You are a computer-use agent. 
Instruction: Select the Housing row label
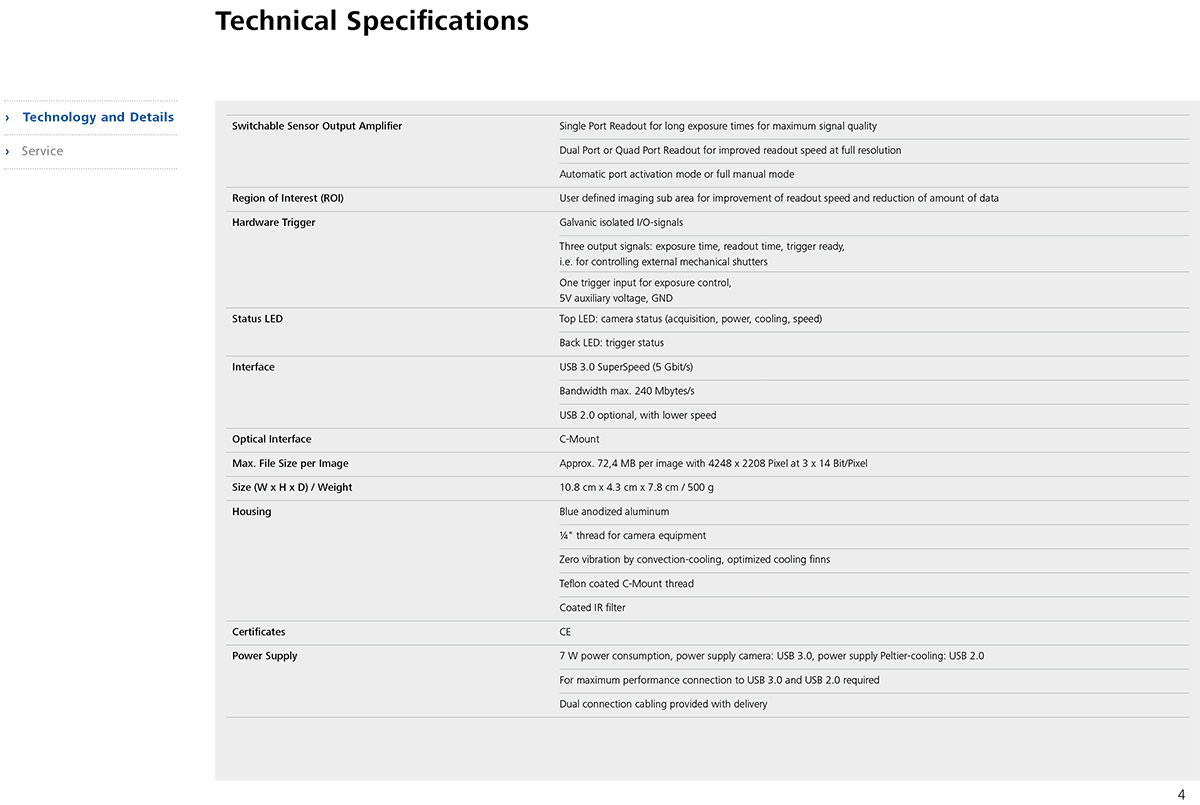[x=252, y=511]
